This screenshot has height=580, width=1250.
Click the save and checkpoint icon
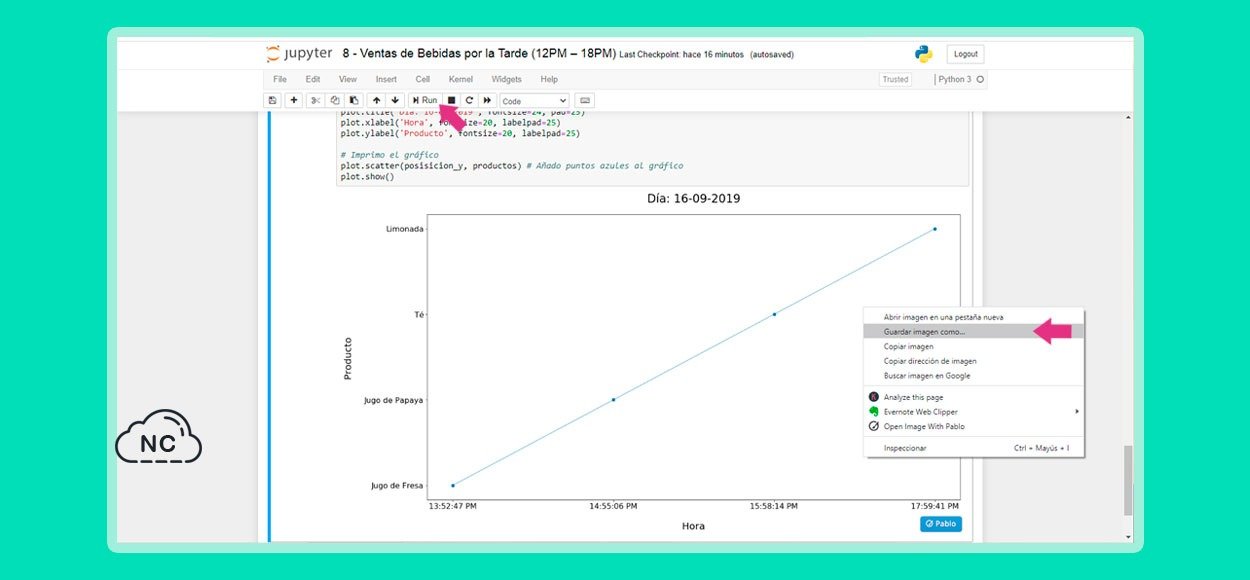(272, 100)
